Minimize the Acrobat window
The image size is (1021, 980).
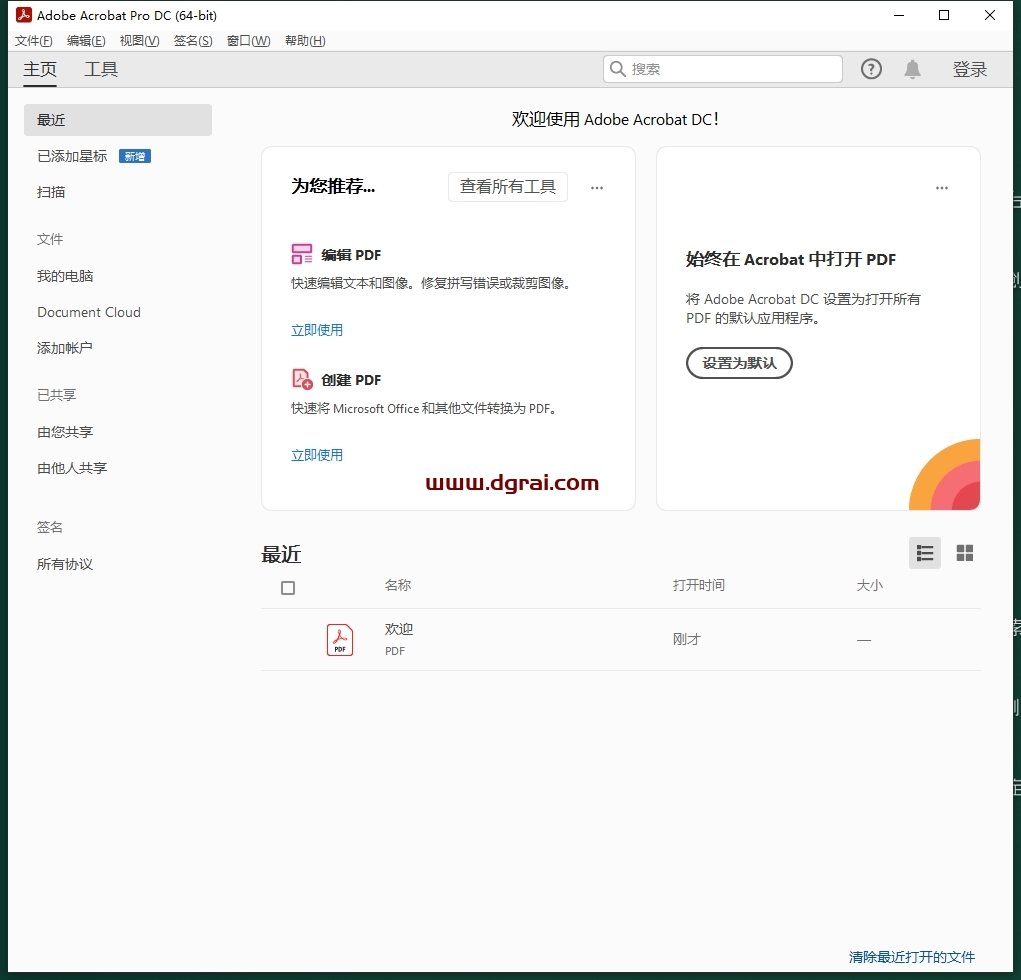pos(899,15)
